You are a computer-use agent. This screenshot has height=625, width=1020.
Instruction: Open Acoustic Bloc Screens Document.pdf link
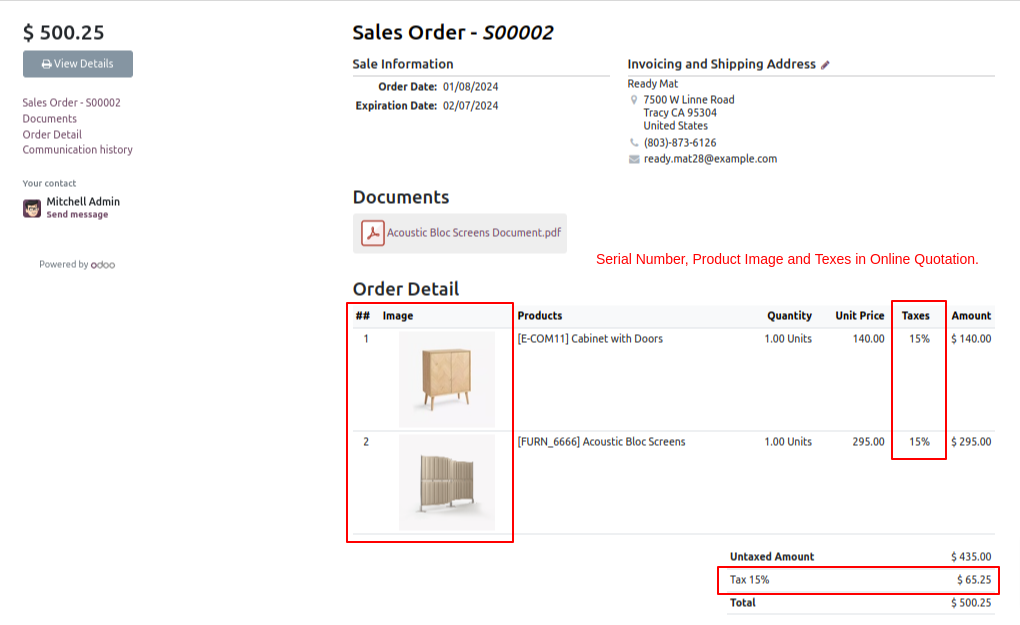(474, 233)
